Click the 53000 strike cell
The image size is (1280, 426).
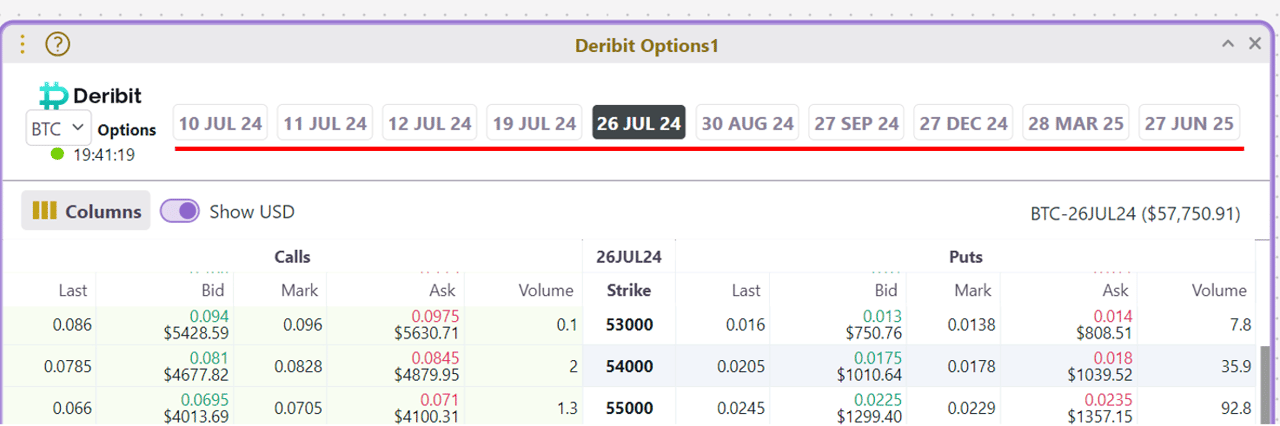tap(629, 325)
